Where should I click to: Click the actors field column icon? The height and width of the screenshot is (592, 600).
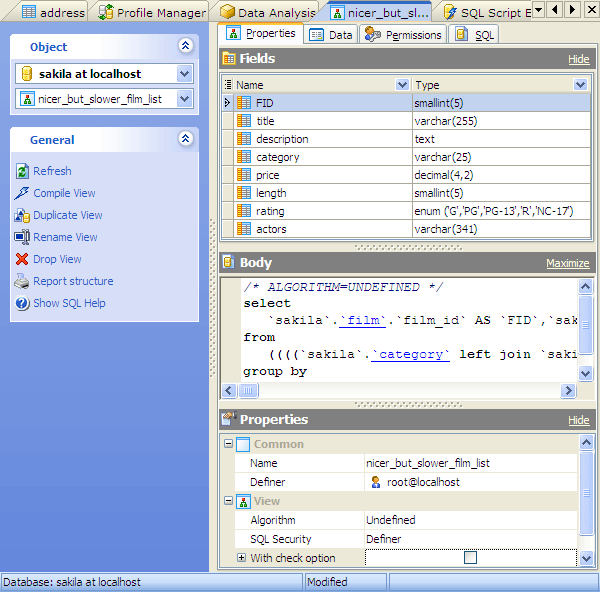coord(244,228)
